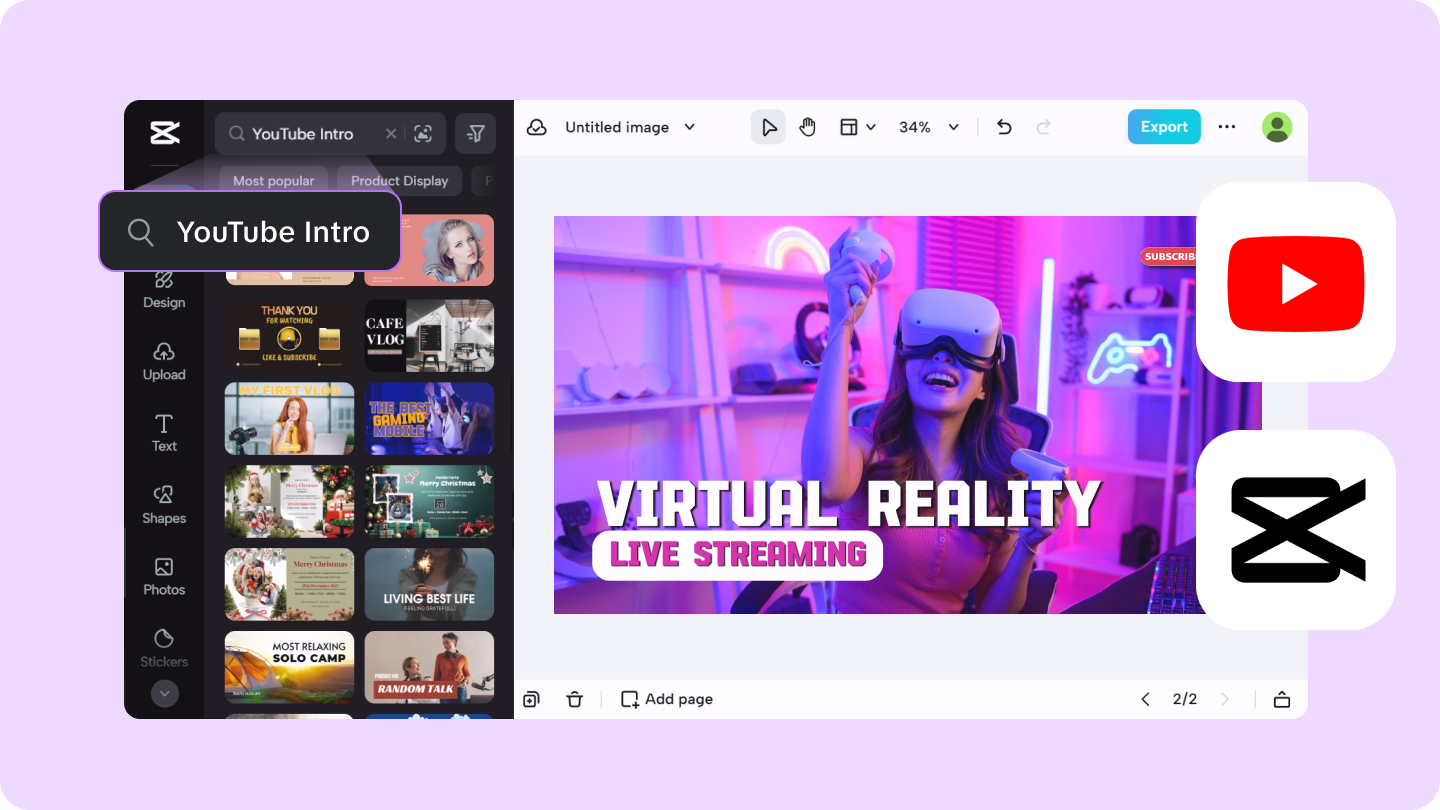The height and width of the screenshot is (810, 1440).
Task: Click the cloud save status icon
Action: pyautogui.click(x=537, y=127)
